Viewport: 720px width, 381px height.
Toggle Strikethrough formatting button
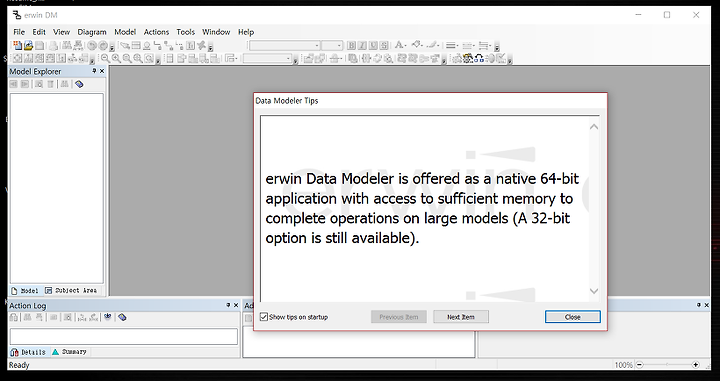click(384, 45)
